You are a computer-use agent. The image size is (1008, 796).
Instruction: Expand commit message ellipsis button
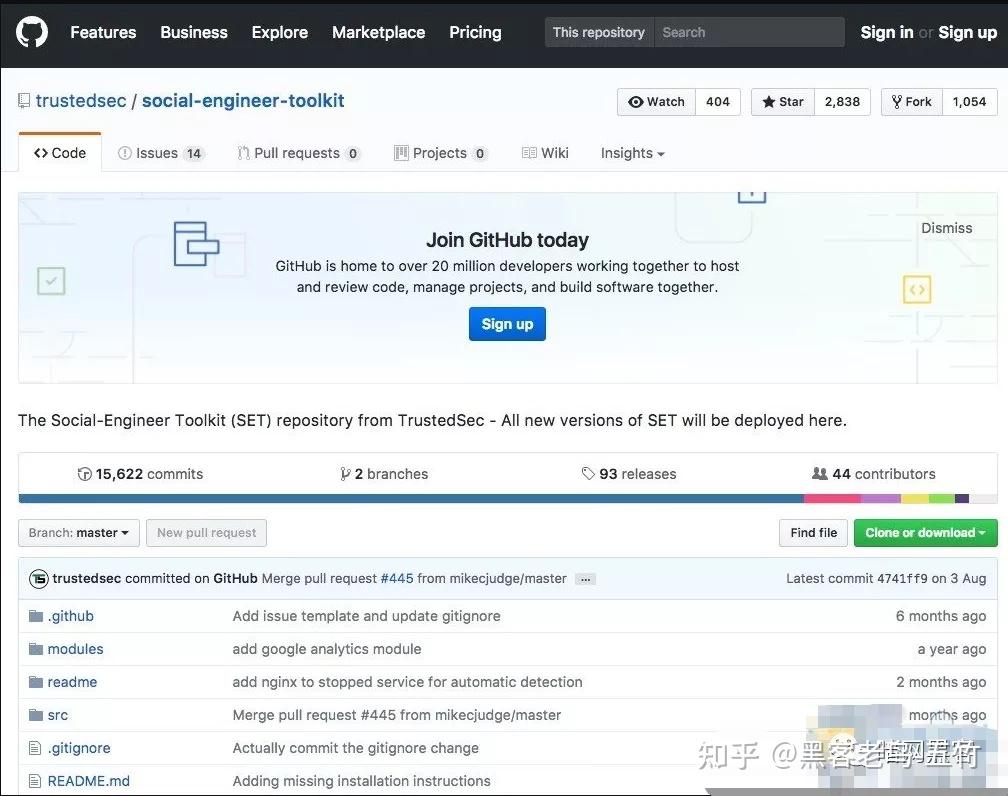pos(585,579)
